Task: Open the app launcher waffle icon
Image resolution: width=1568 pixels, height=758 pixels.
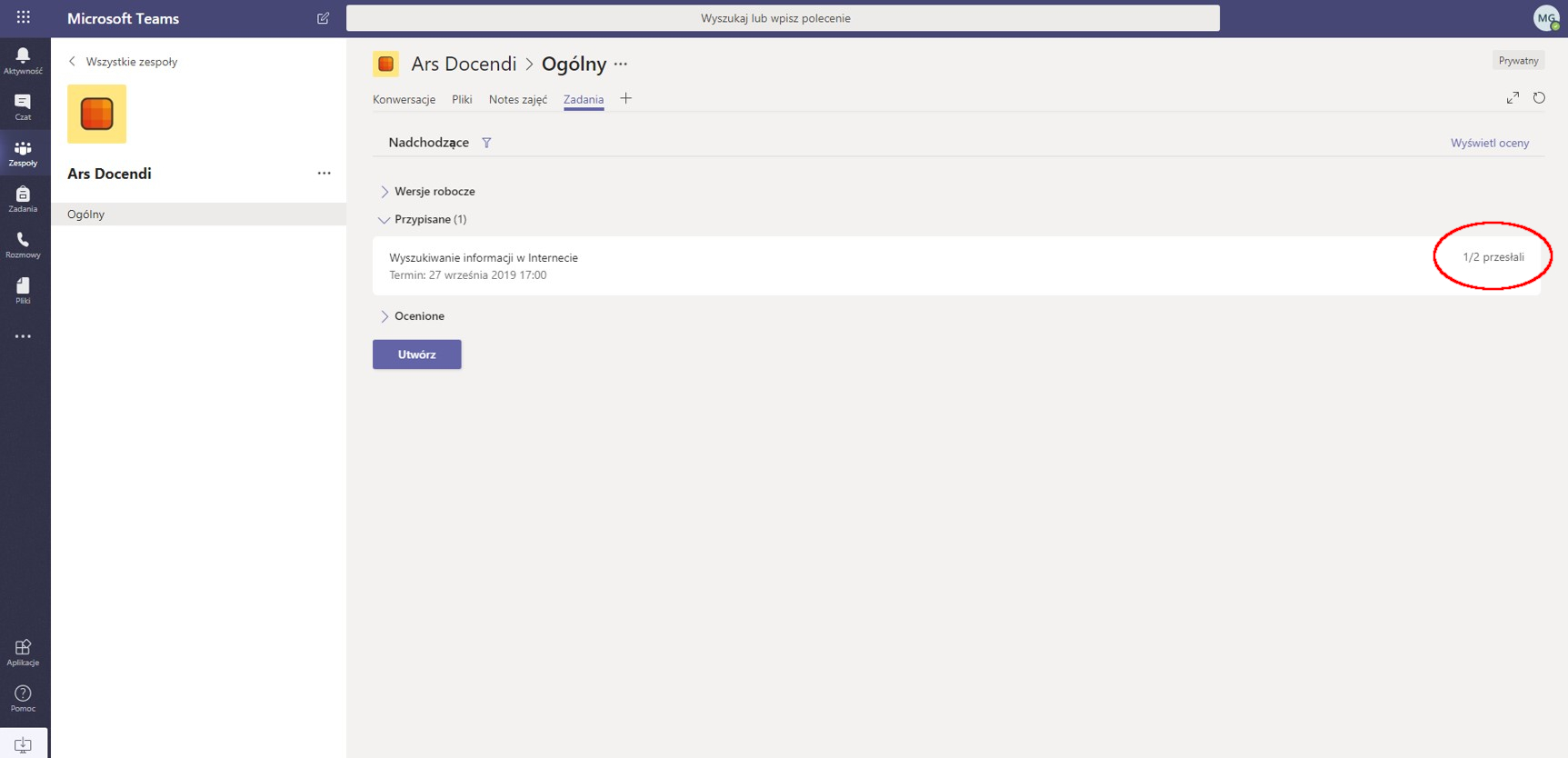Action: click(x=24, y=17)
